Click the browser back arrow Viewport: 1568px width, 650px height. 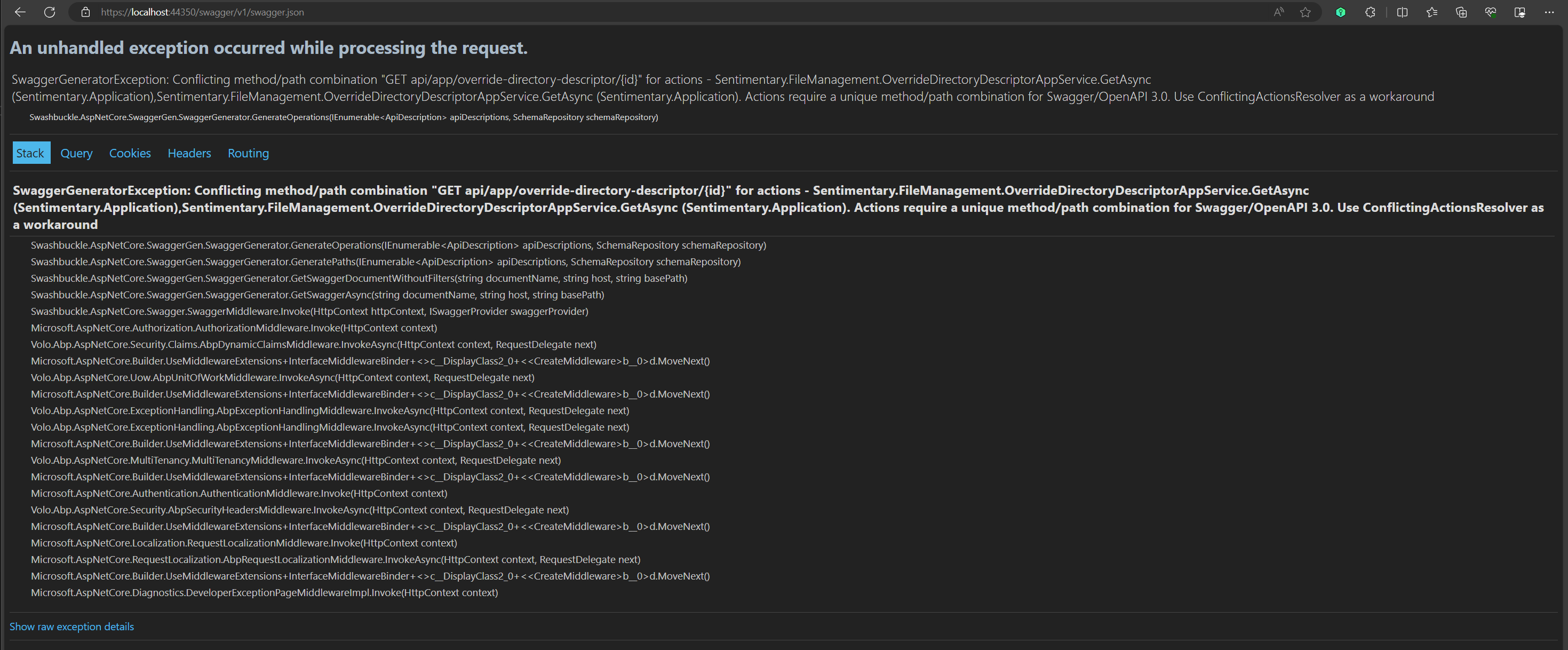coord(20,12)
